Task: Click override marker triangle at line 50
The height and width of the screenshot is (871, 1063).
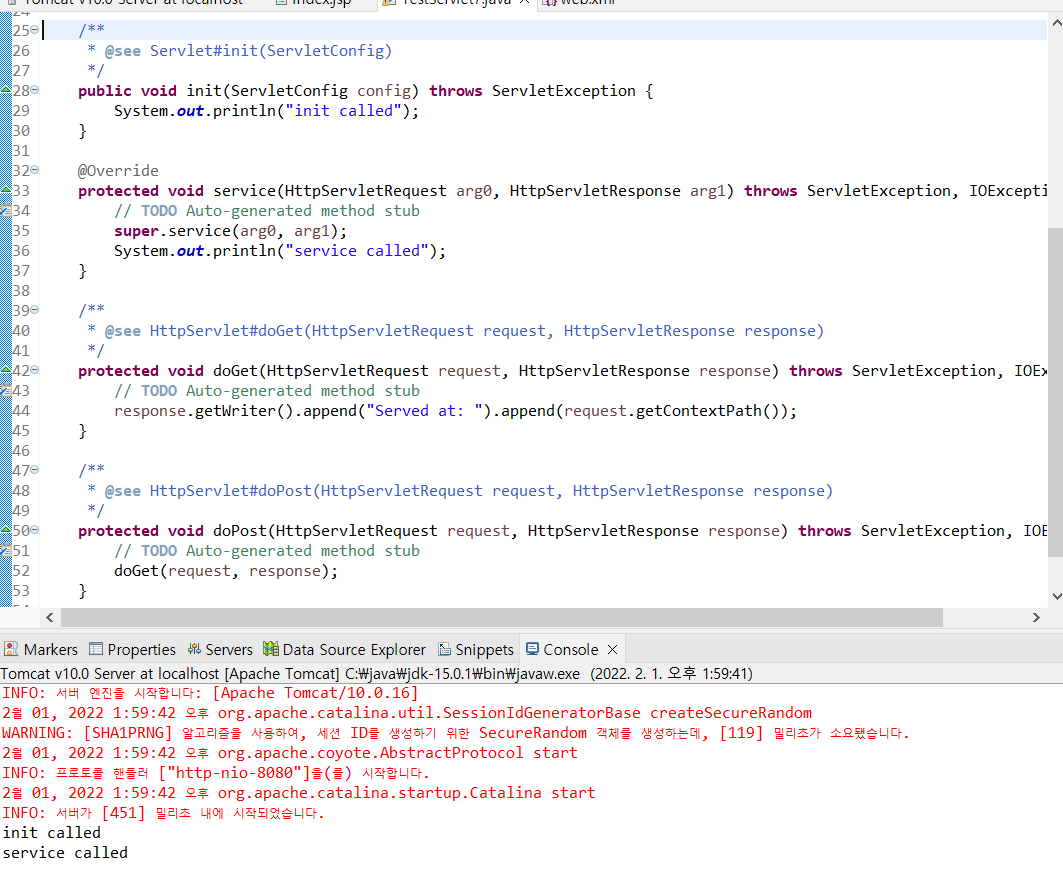Action: [6, 530]
